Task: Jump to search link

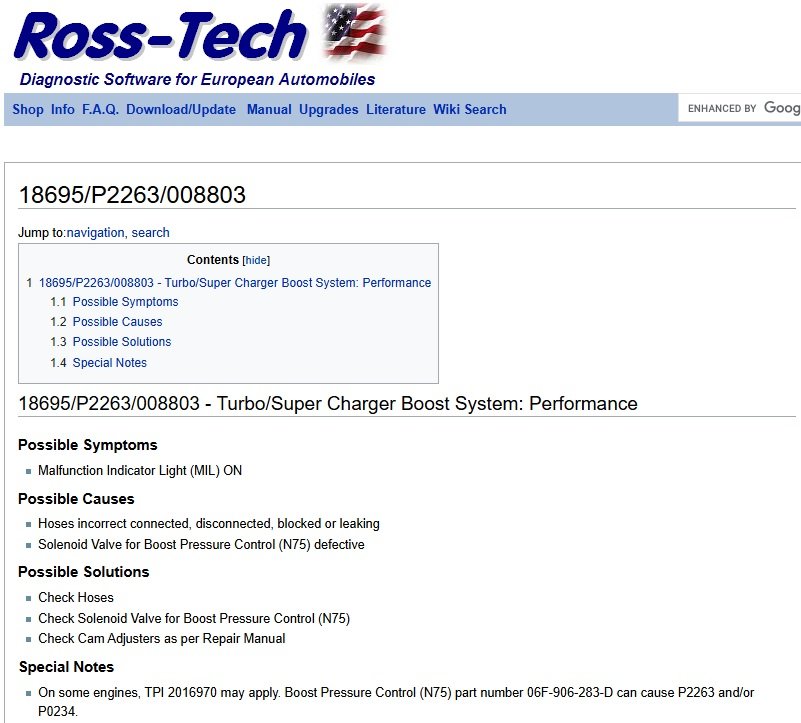Action: pyautogui.click(x=151, y=233)
